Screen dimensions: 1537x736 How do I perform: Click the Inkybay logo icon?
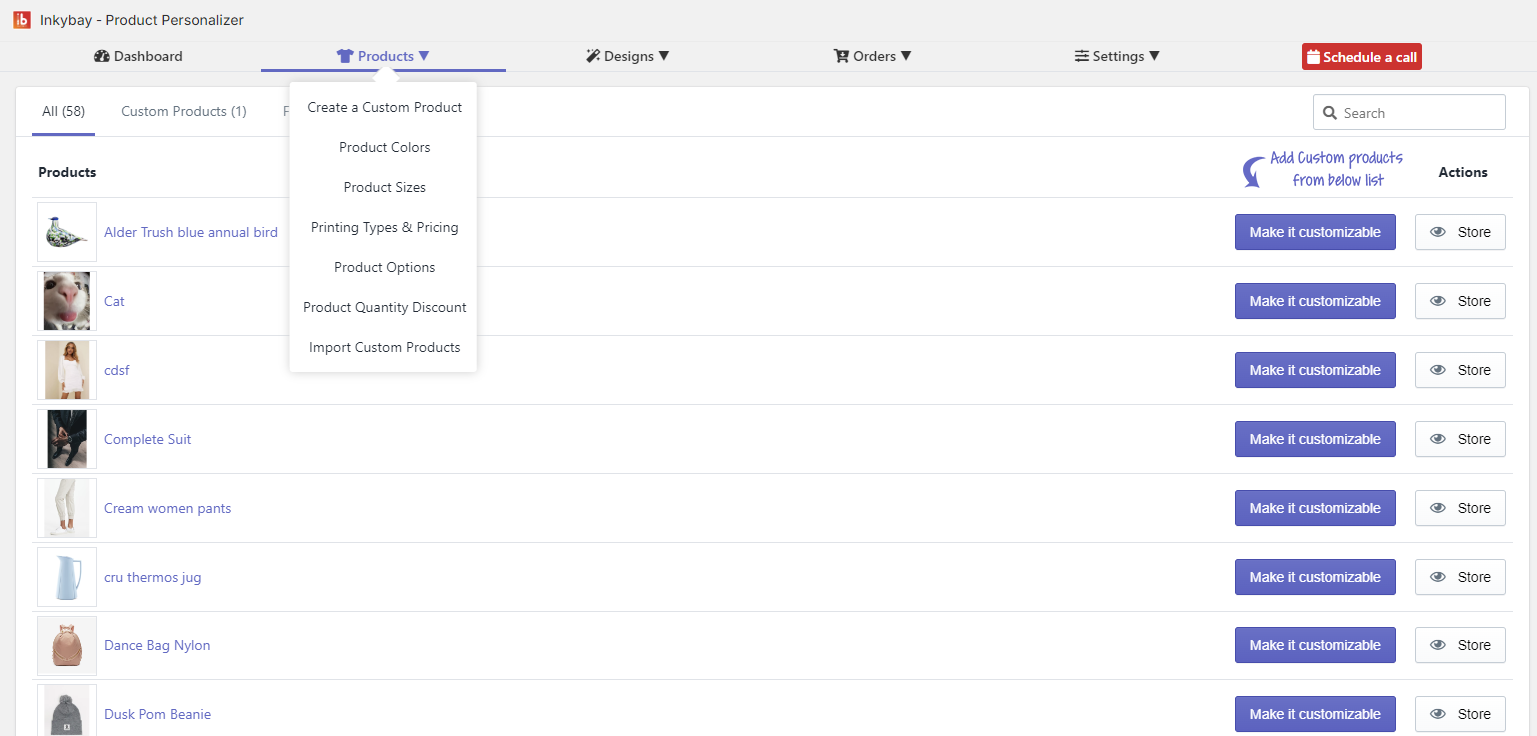point(22,20)
